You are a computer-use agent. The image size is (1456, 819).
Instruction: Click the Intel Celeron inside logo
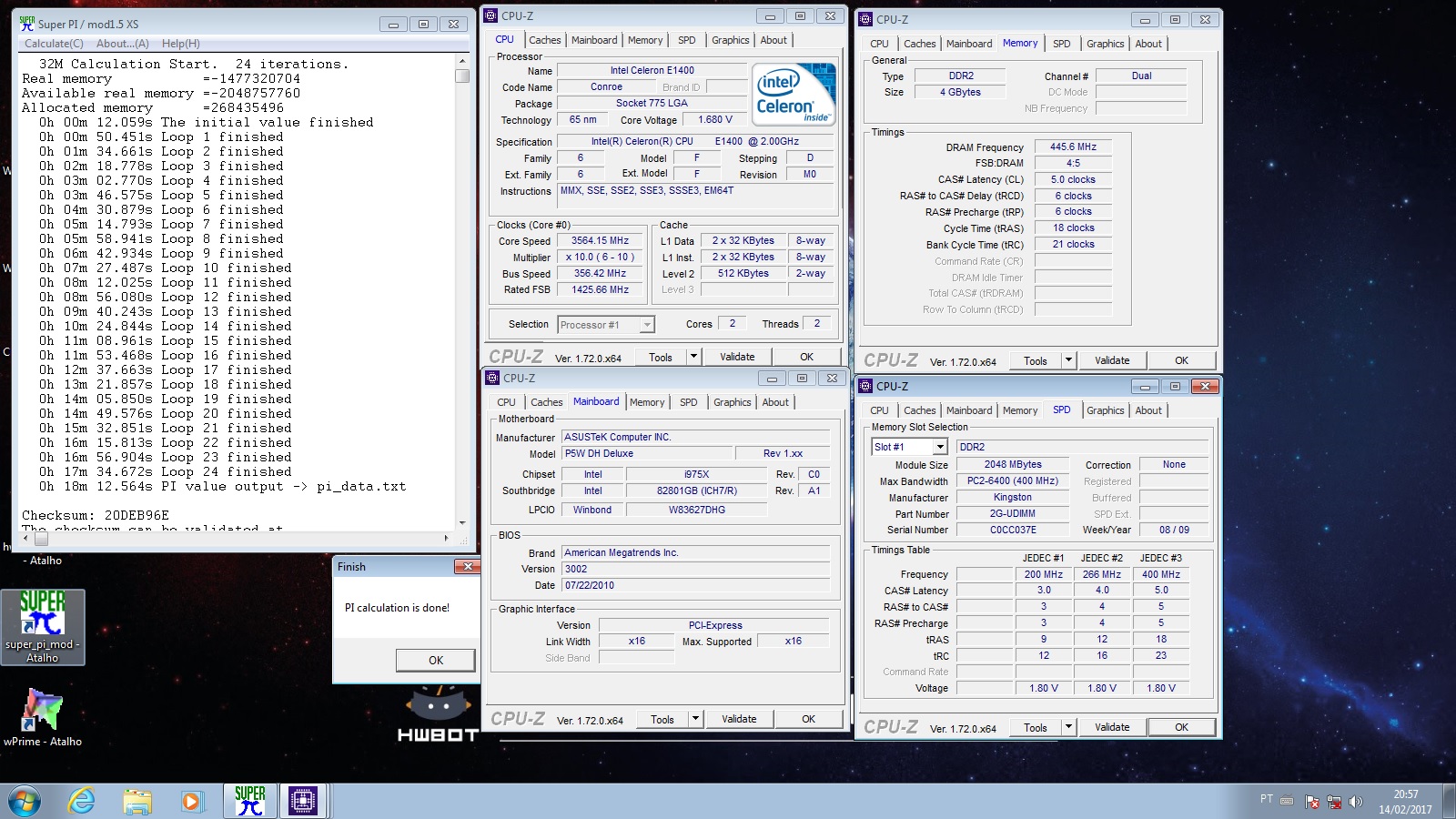point(794,94)
